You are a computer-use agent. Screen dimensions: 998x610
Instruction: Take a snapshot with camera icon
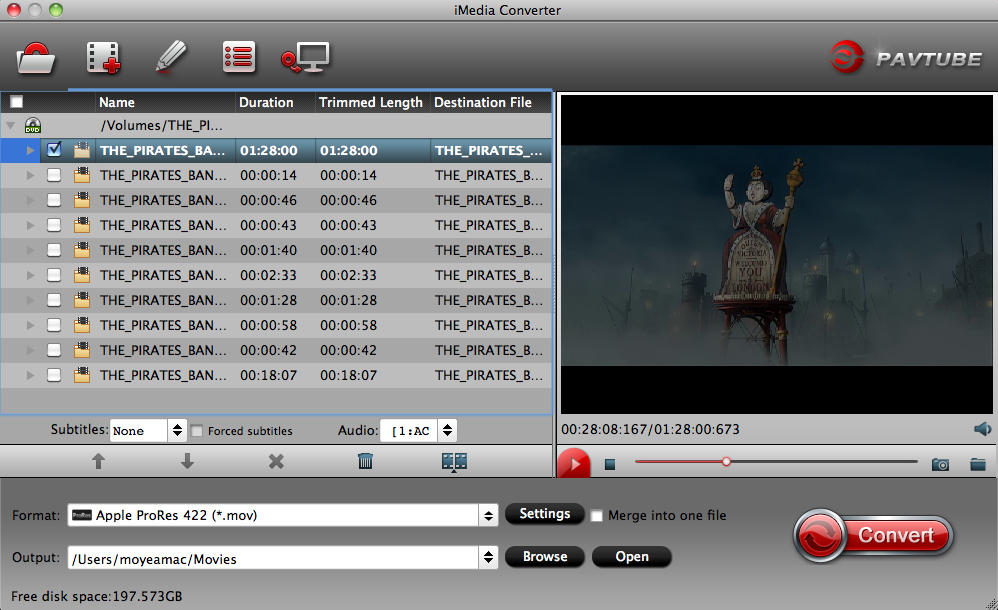[x=940, y=464]
